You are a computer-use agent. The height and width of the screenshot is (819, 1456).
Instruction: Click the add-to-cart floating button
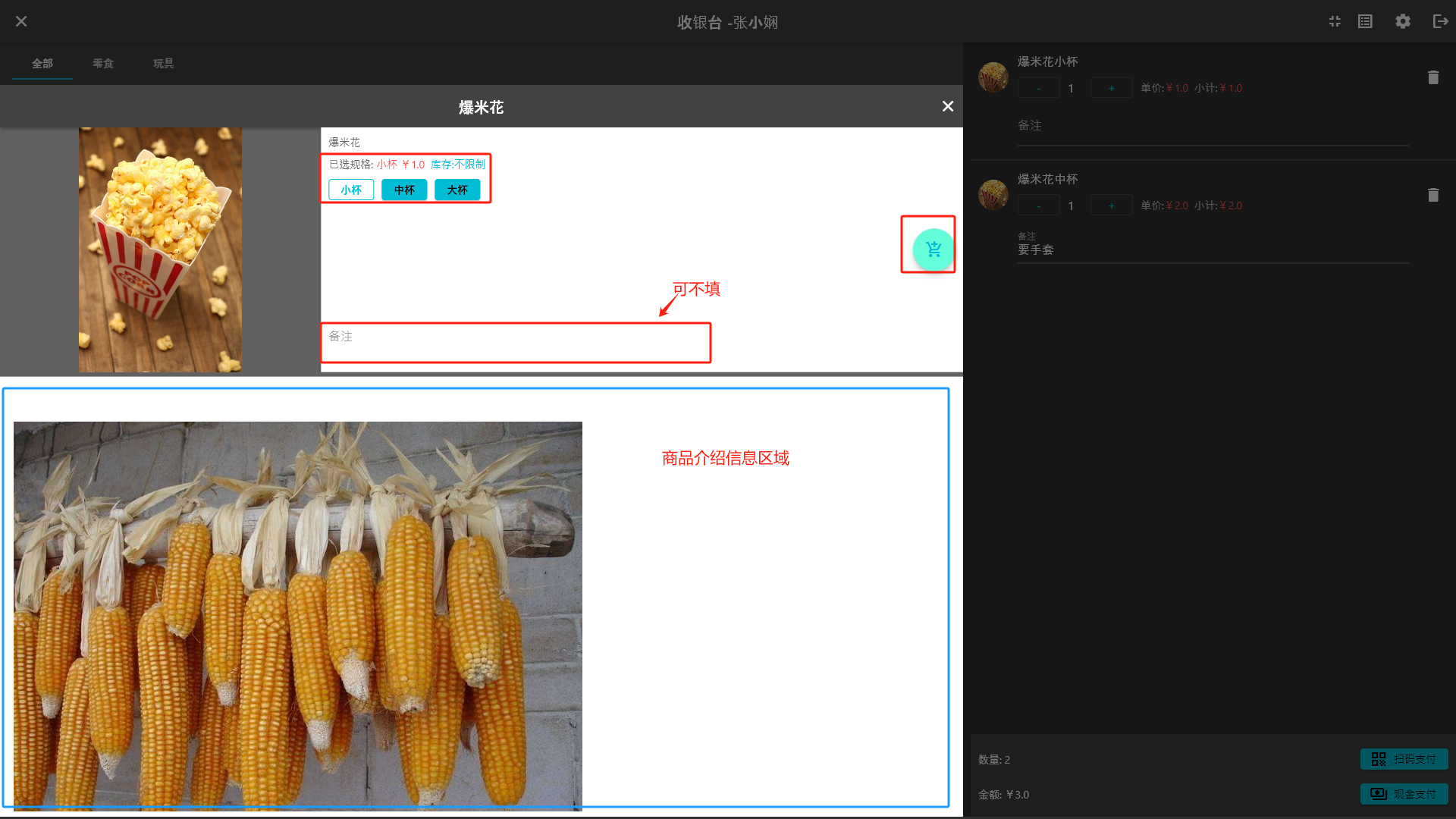pos(933,249)
